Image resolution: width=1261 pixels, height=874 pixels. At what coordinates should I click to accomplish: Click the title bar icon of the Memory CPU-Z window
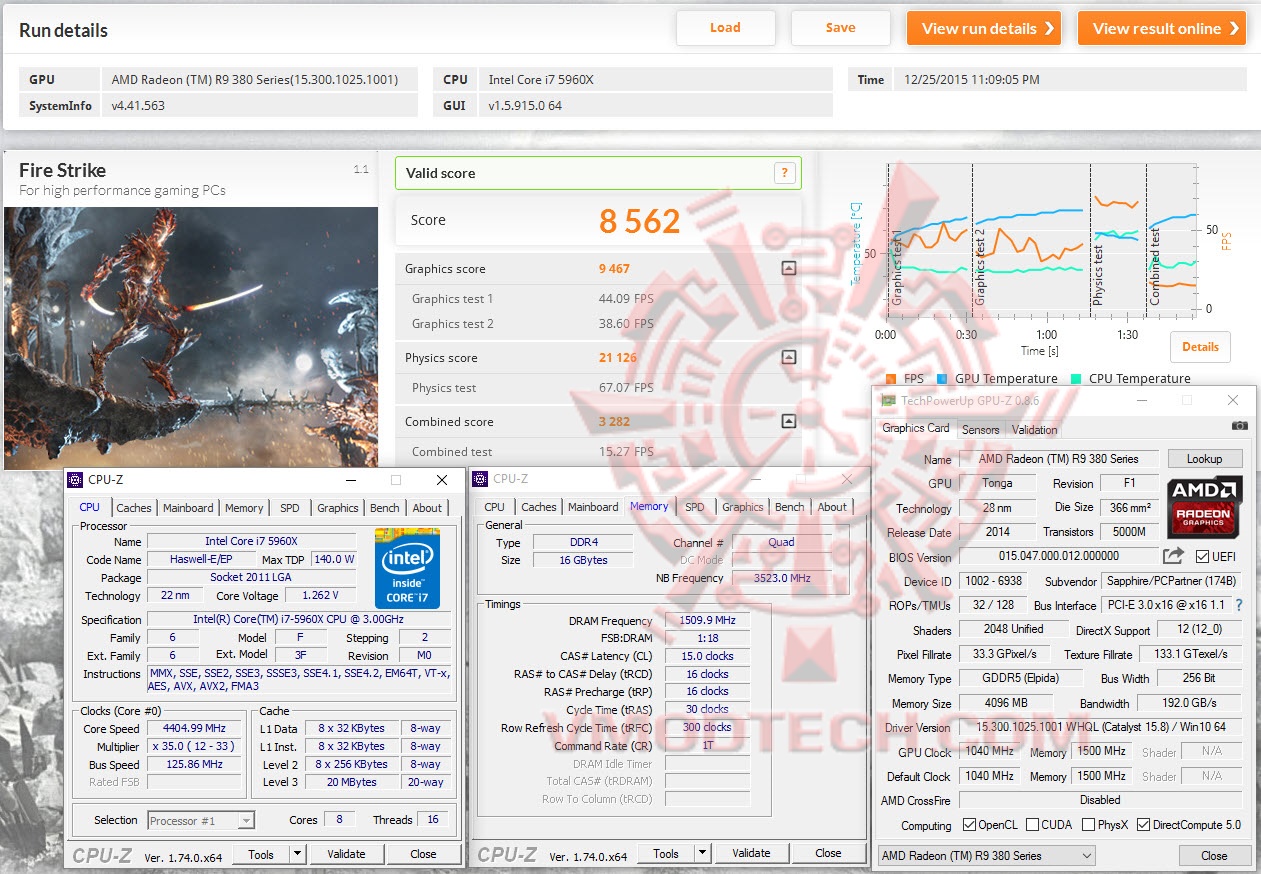pyautogui.click(x=481, y=479)
